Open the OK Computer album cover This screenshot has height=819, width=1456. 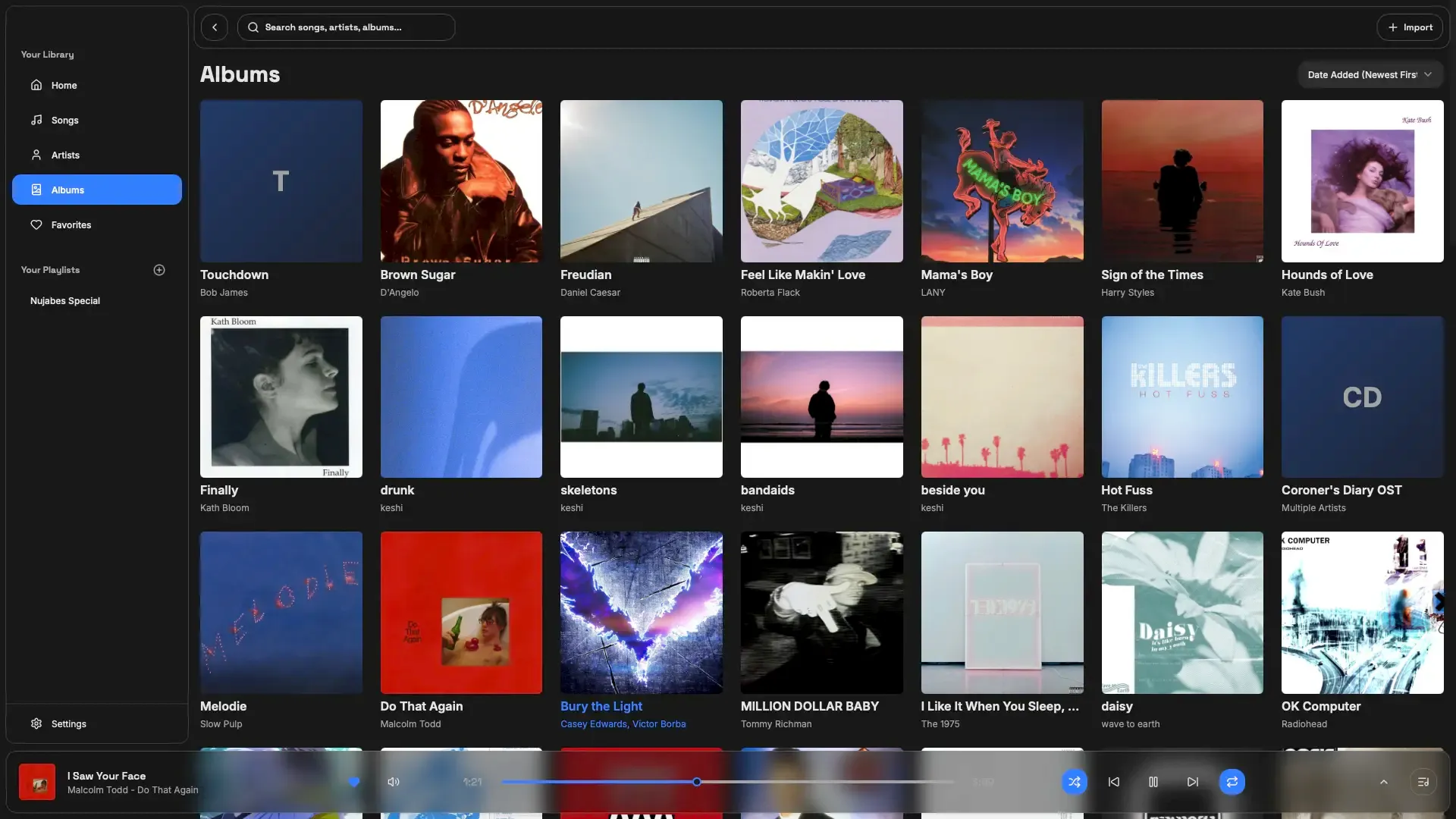pos(1363,613)
